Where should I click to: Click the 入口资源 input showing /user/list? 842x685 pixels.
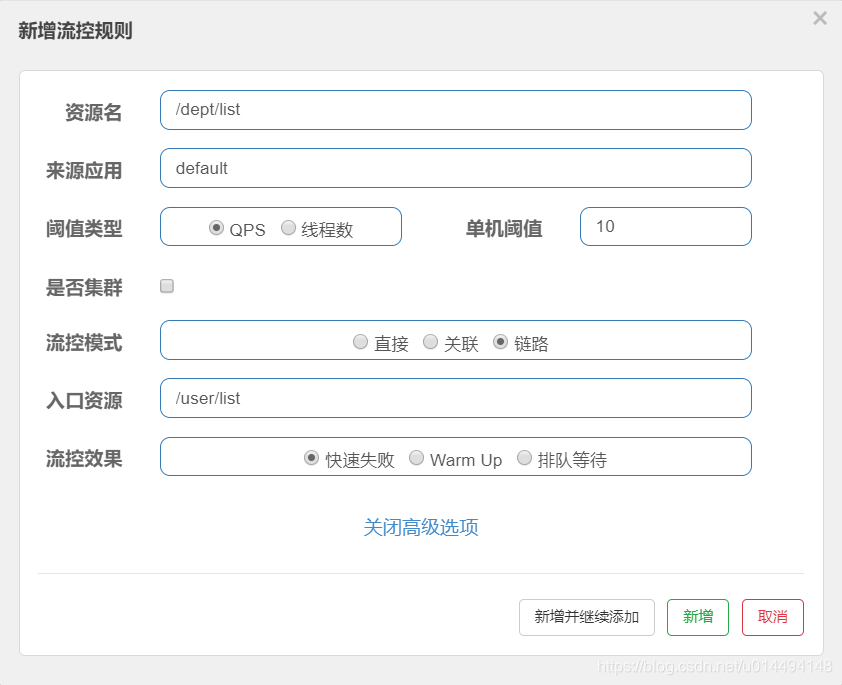[x=455, y=398]
